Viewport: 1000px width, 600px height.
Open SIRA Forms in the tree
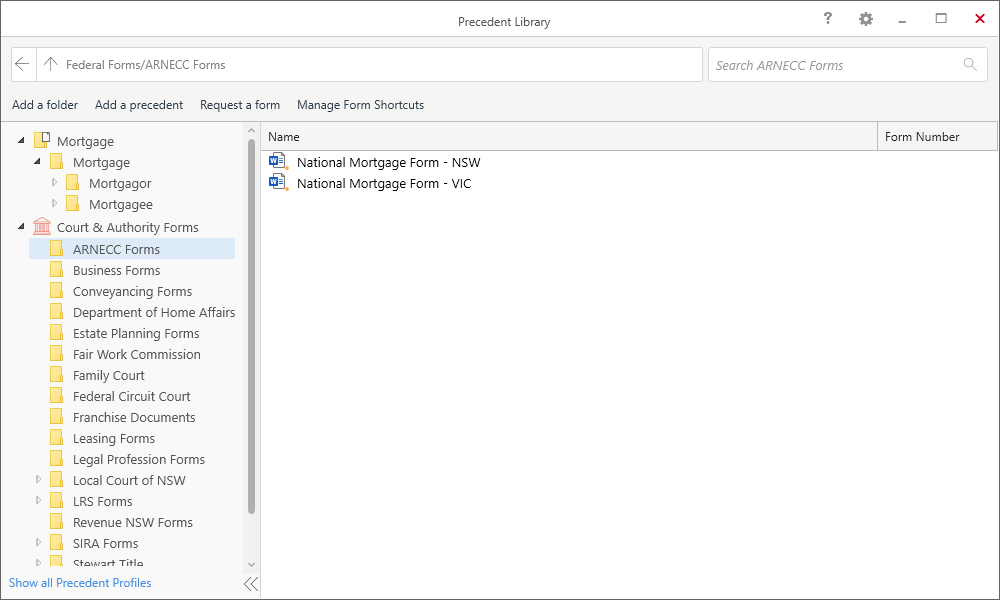pos(105,544)
